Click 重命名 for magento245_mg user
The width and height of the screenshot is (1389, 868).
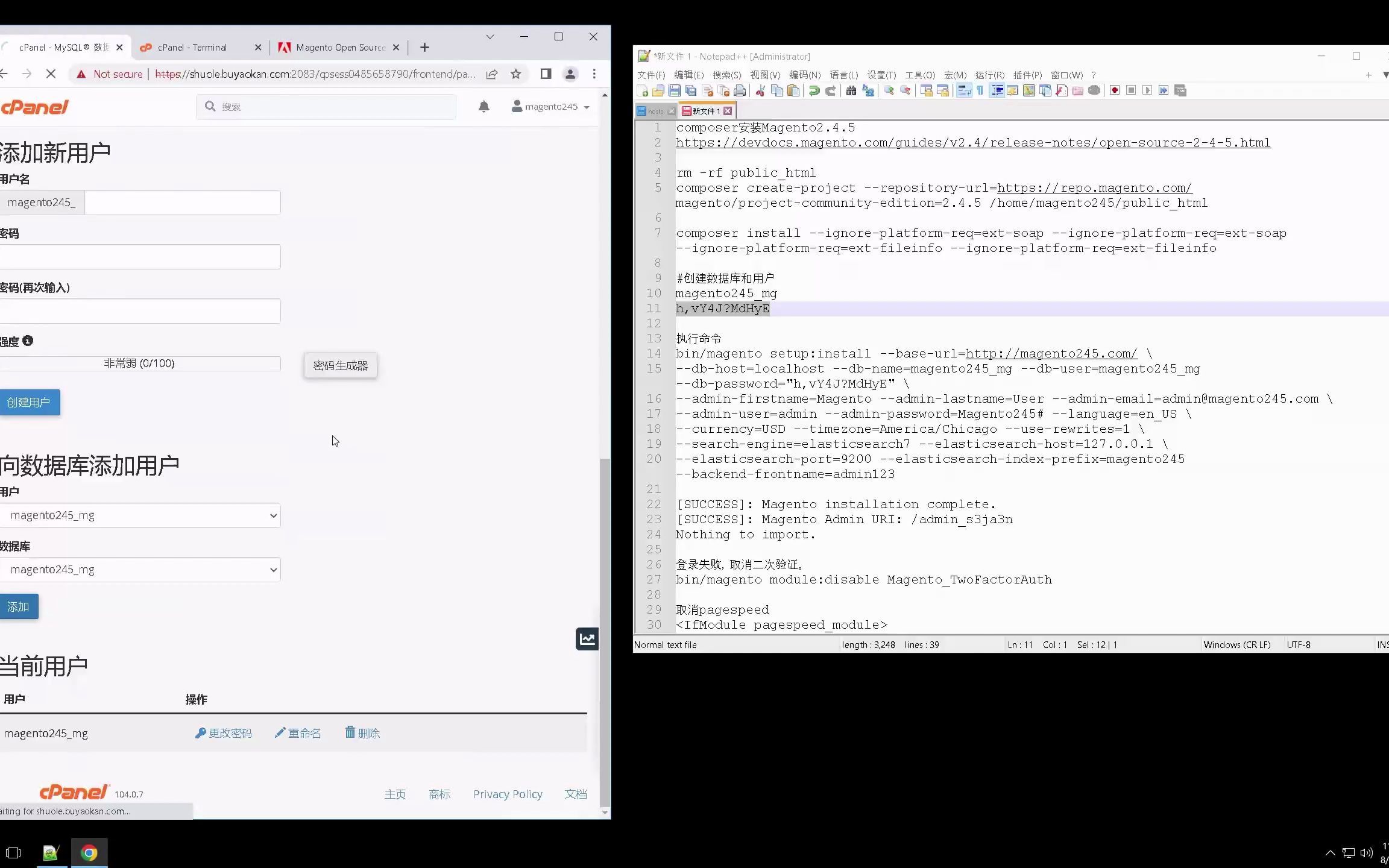(x=298, y=734)
